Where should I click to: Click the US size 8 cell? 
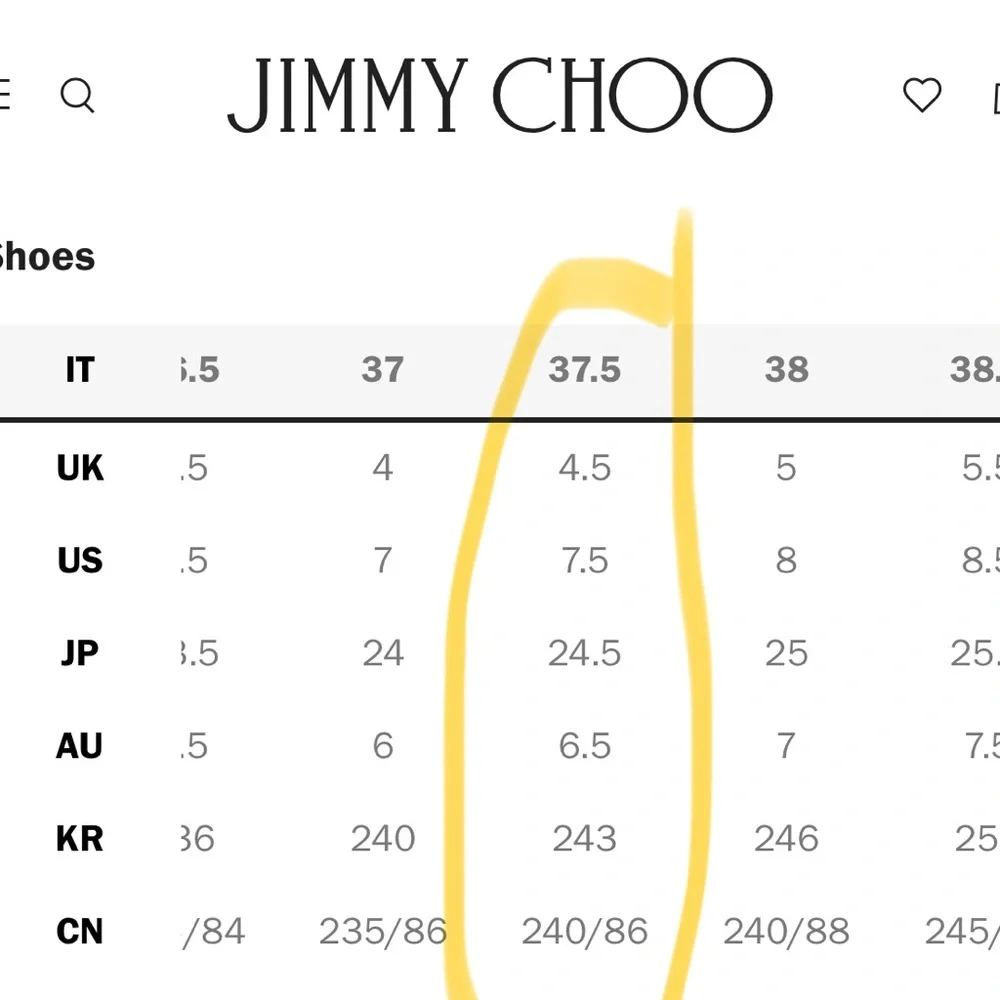(x=786, y=561)
